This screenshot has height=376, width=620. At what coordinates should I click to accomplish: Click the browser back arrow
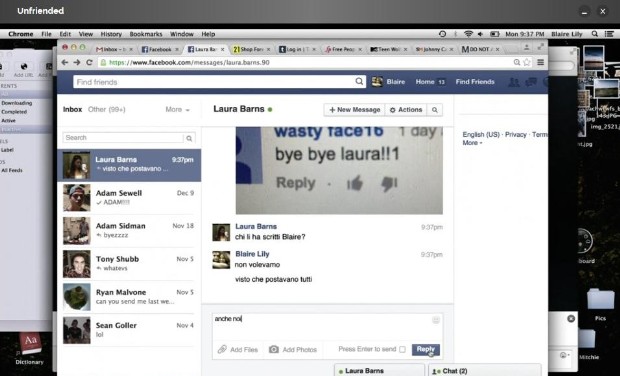pyautogui.click(x=64, y=62)
